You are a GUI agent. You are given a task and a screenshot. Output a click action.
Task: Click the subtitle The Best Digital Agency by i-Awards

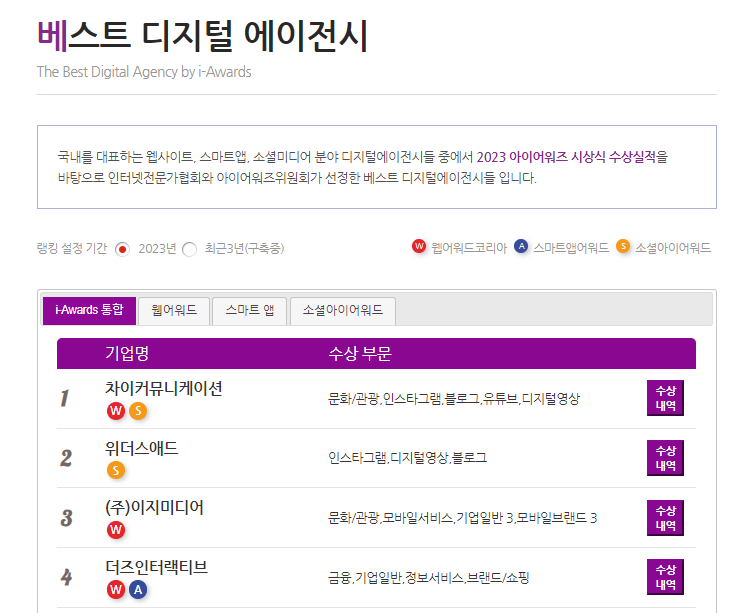tap(144, 72)
